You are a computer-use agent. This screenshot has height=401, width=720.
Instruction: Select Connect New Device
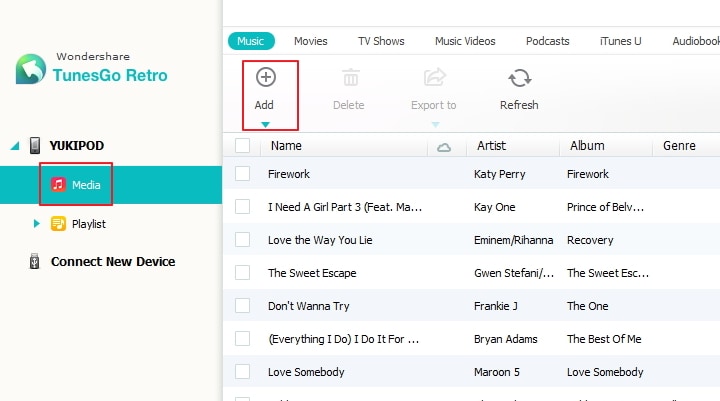(x=113, y=261)
